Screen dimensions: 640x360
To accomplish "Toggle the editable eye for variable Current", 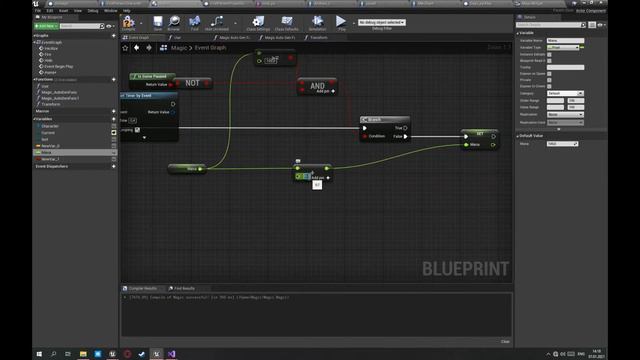I will [x=114, y=133].
